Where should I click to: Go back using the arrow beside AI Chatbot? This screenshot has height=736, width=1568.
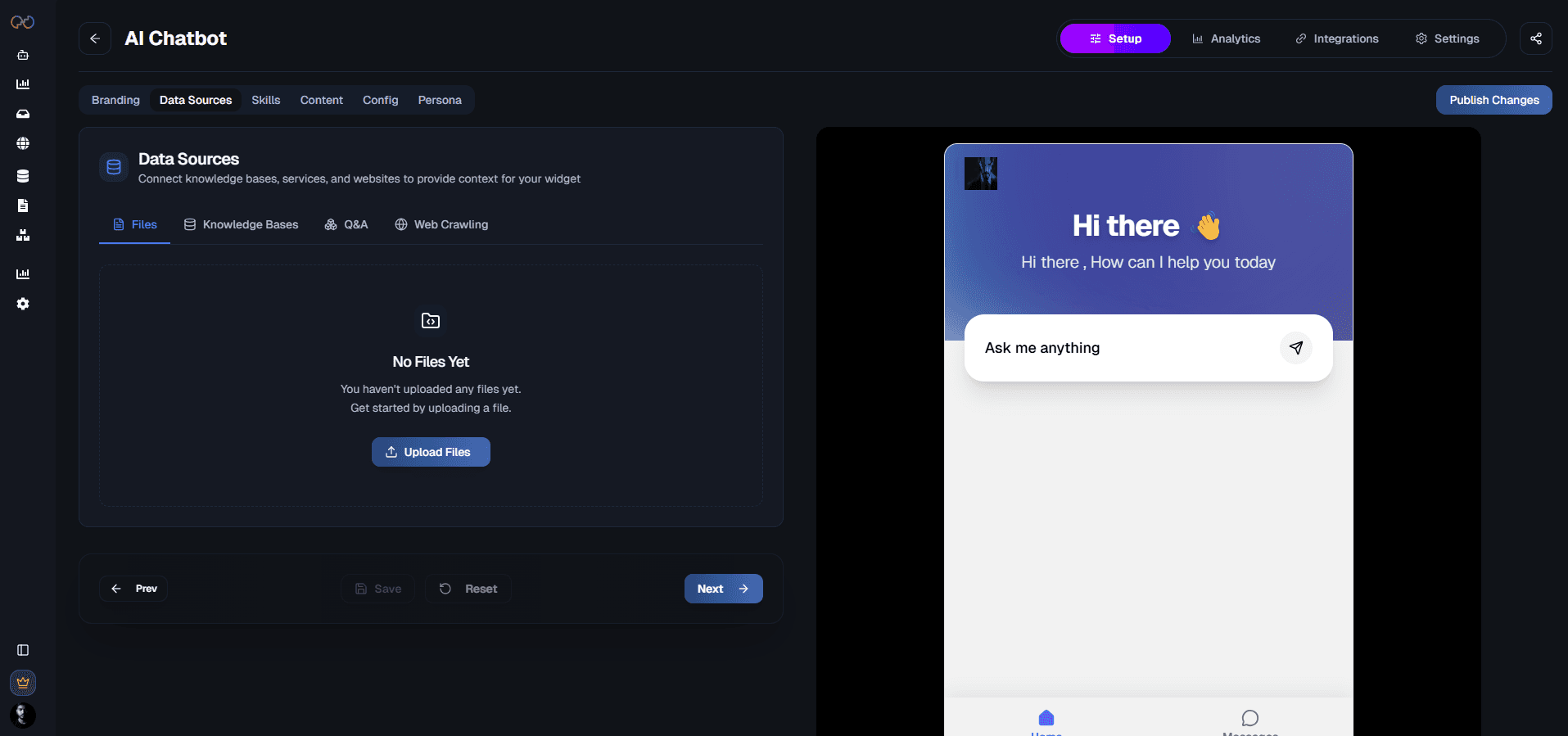click(95, 38)
